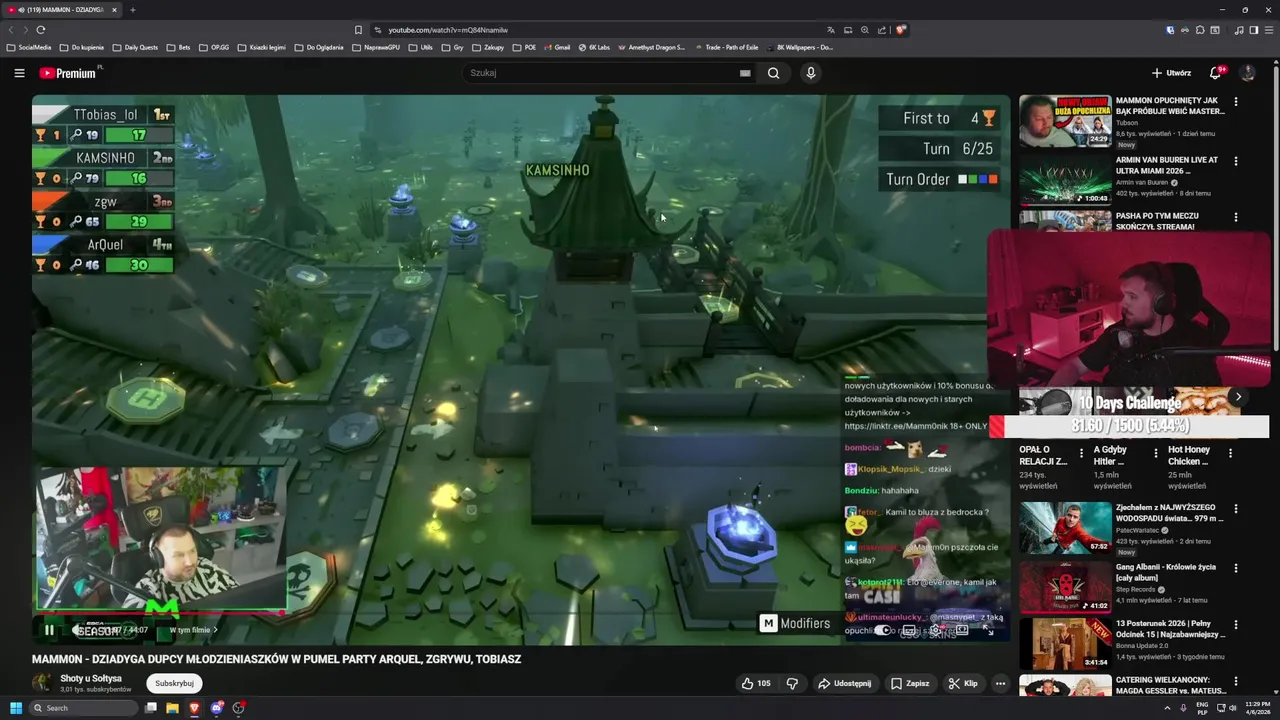Open Windows Start menu
The height and width of the screenshot is (720, 1280).
(15, 708)
